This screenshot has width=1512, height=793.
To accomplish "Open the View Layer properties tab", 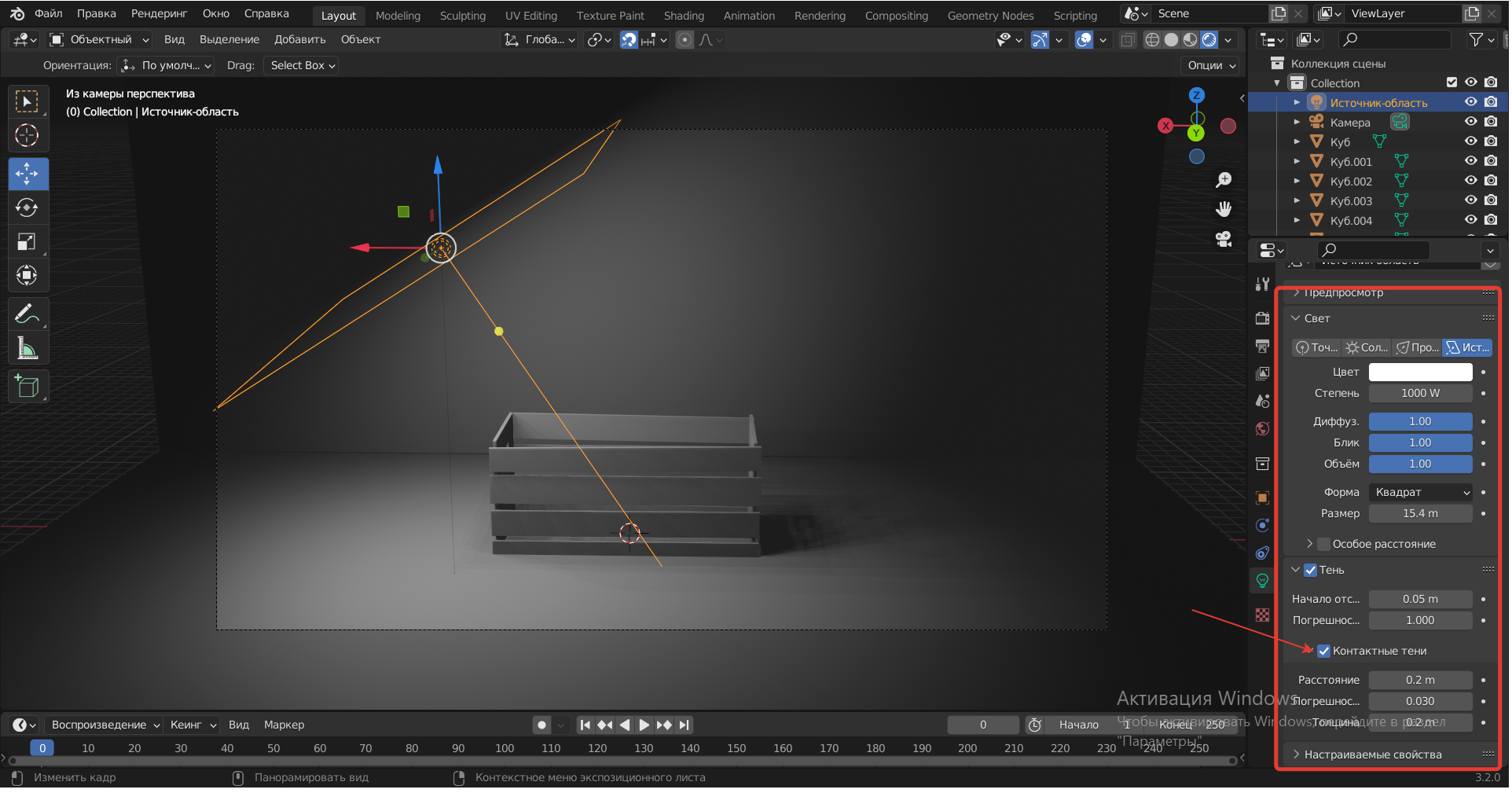I will point(1262,373).
